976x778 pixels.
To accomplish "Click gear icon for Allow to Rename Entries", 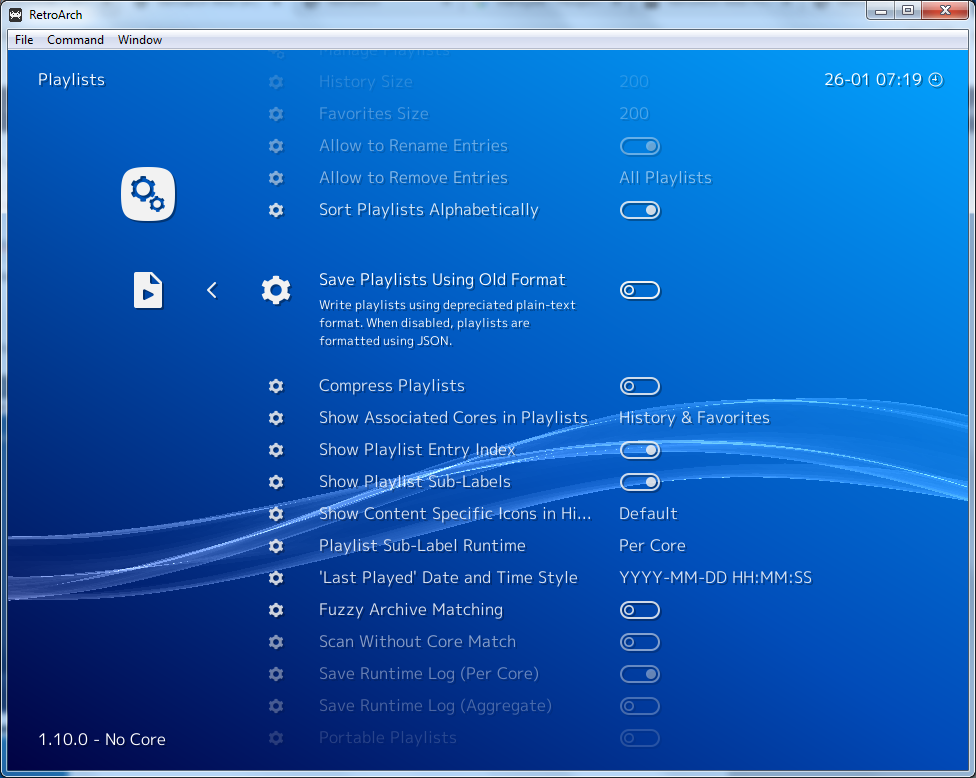I will 276,146.
